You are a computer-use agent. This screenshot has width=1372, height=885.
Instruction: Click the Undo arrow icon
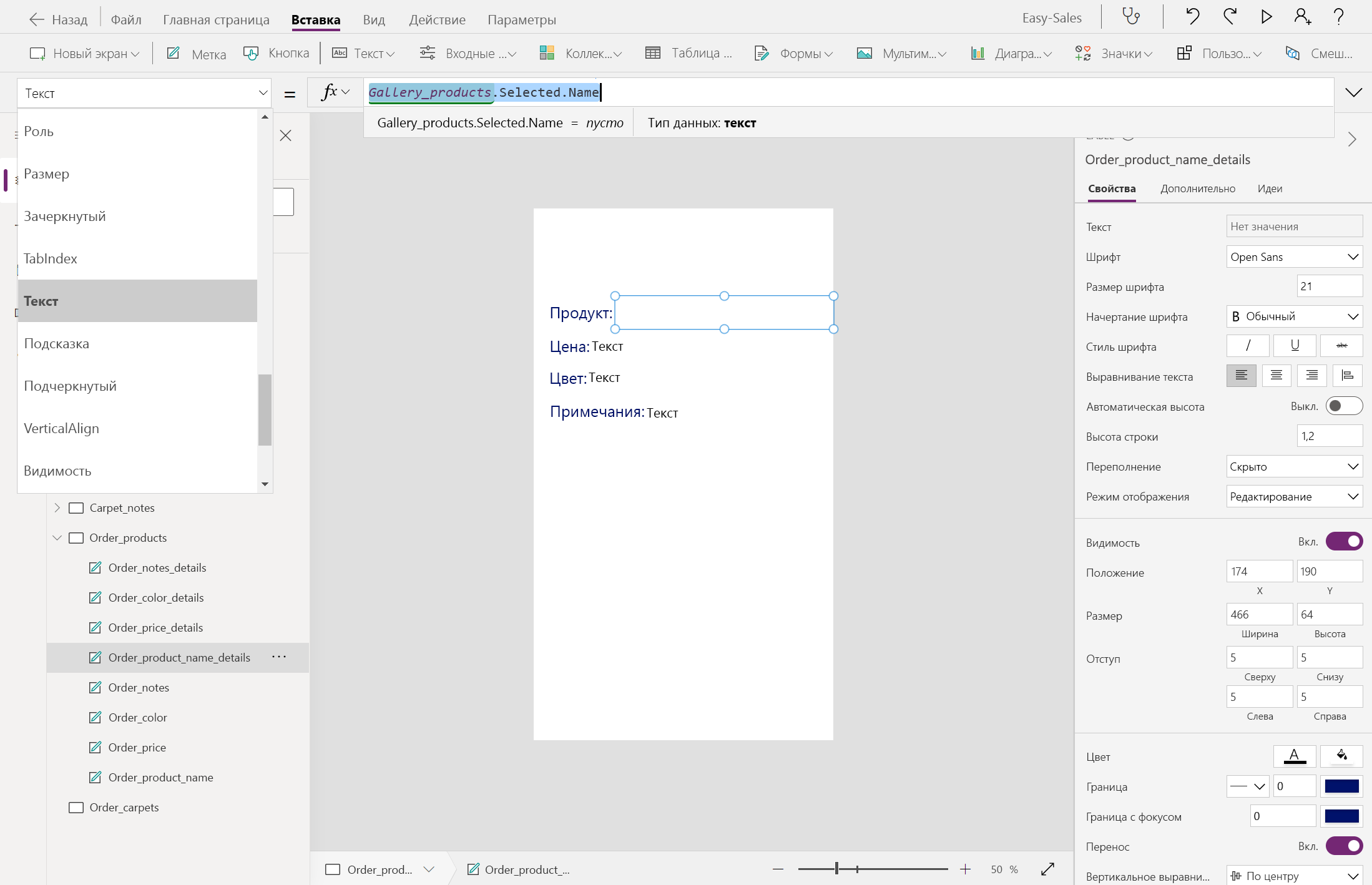pyautogui.click(x=1192, y=17)
